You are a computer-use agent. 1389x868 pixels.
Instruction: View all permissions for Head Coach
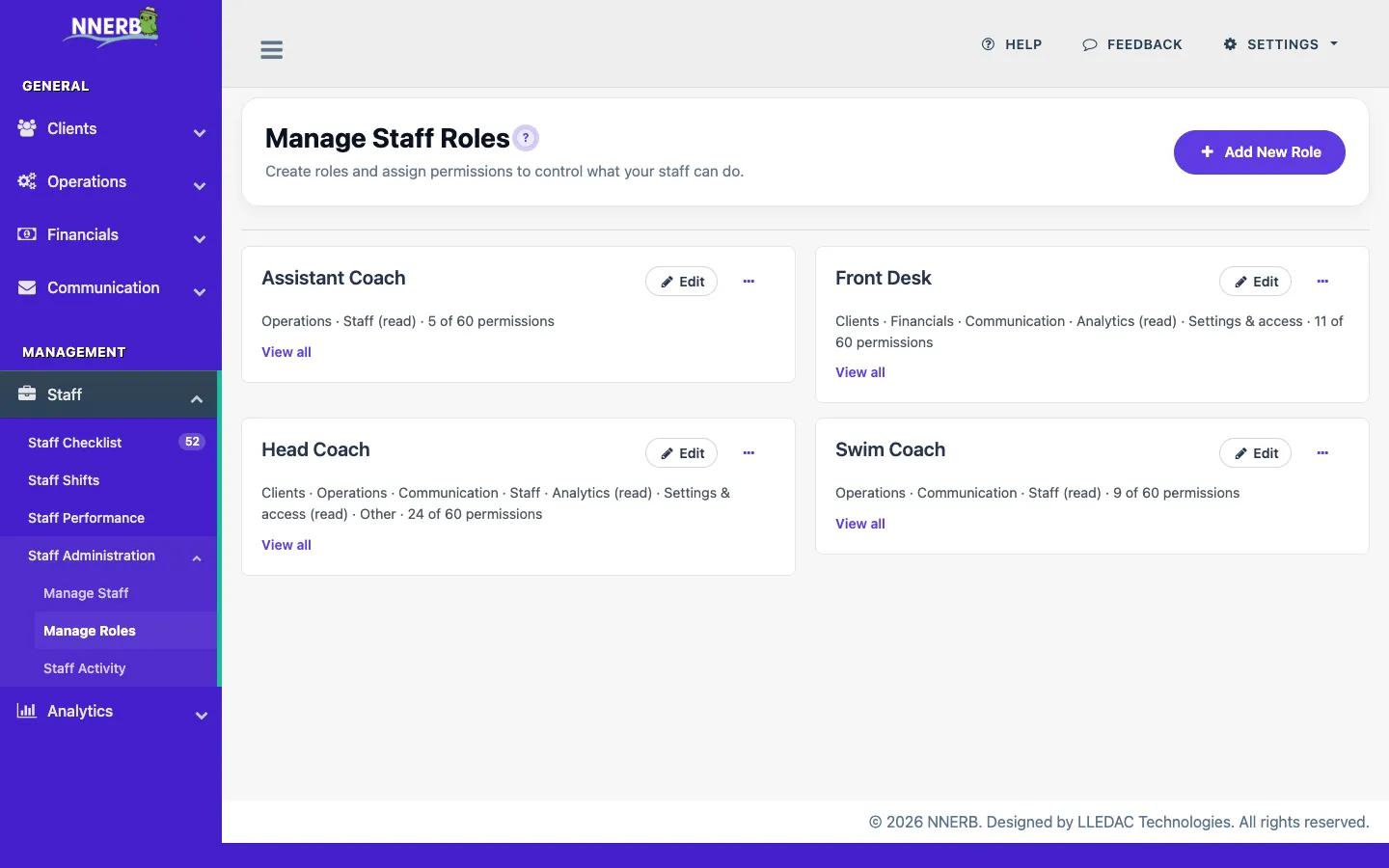click(x=286, y=545)
